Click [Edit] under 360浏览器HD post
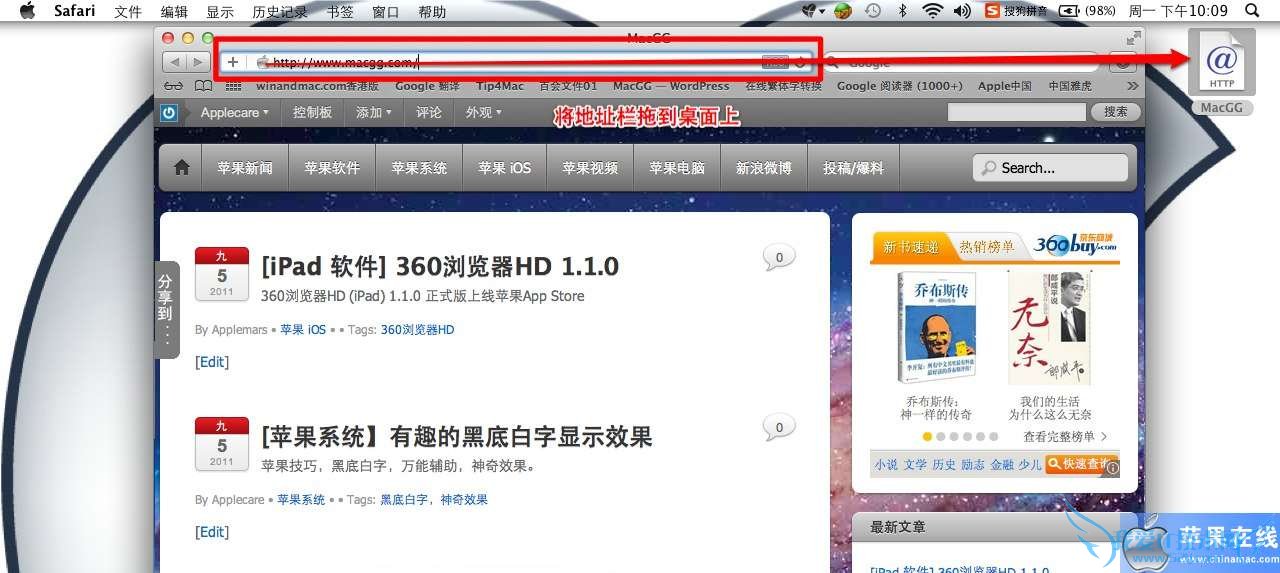The width and height of the screenshot is (1280, 573). pyautogui.click(x=212, y=362)
